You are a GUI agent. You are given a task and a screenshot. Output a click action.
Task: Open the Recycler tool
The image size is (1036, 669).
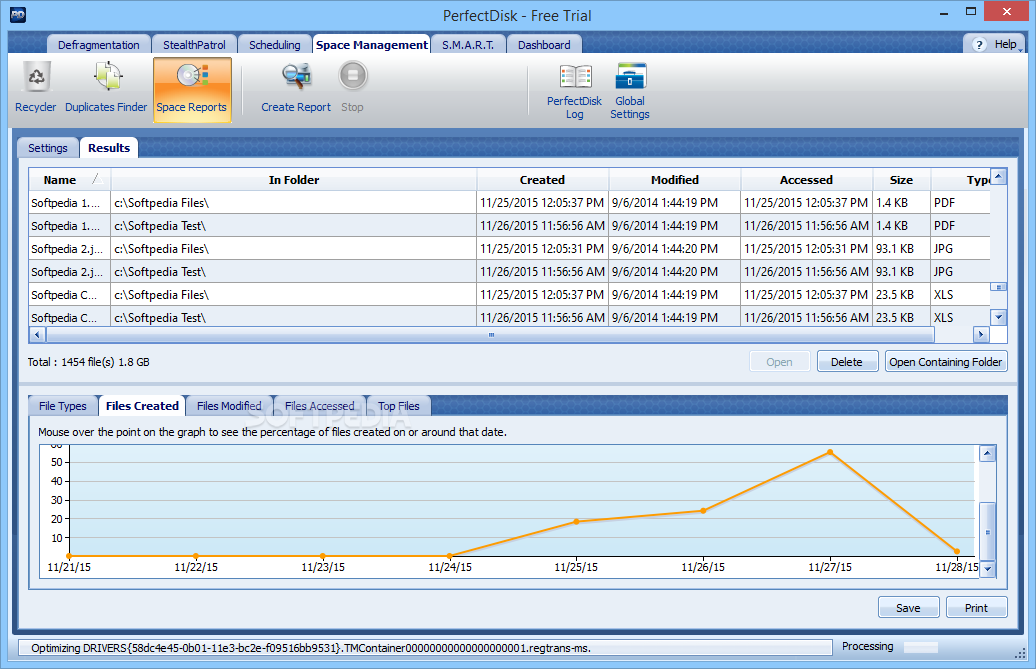(x=36, y=88)
